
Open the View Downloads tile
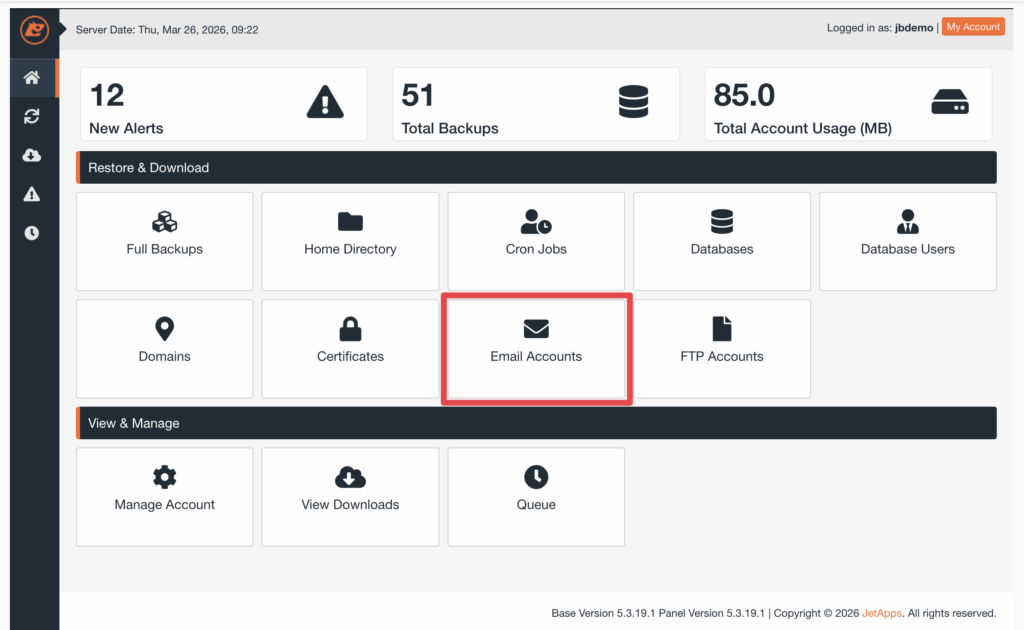[x=350, y=496]
